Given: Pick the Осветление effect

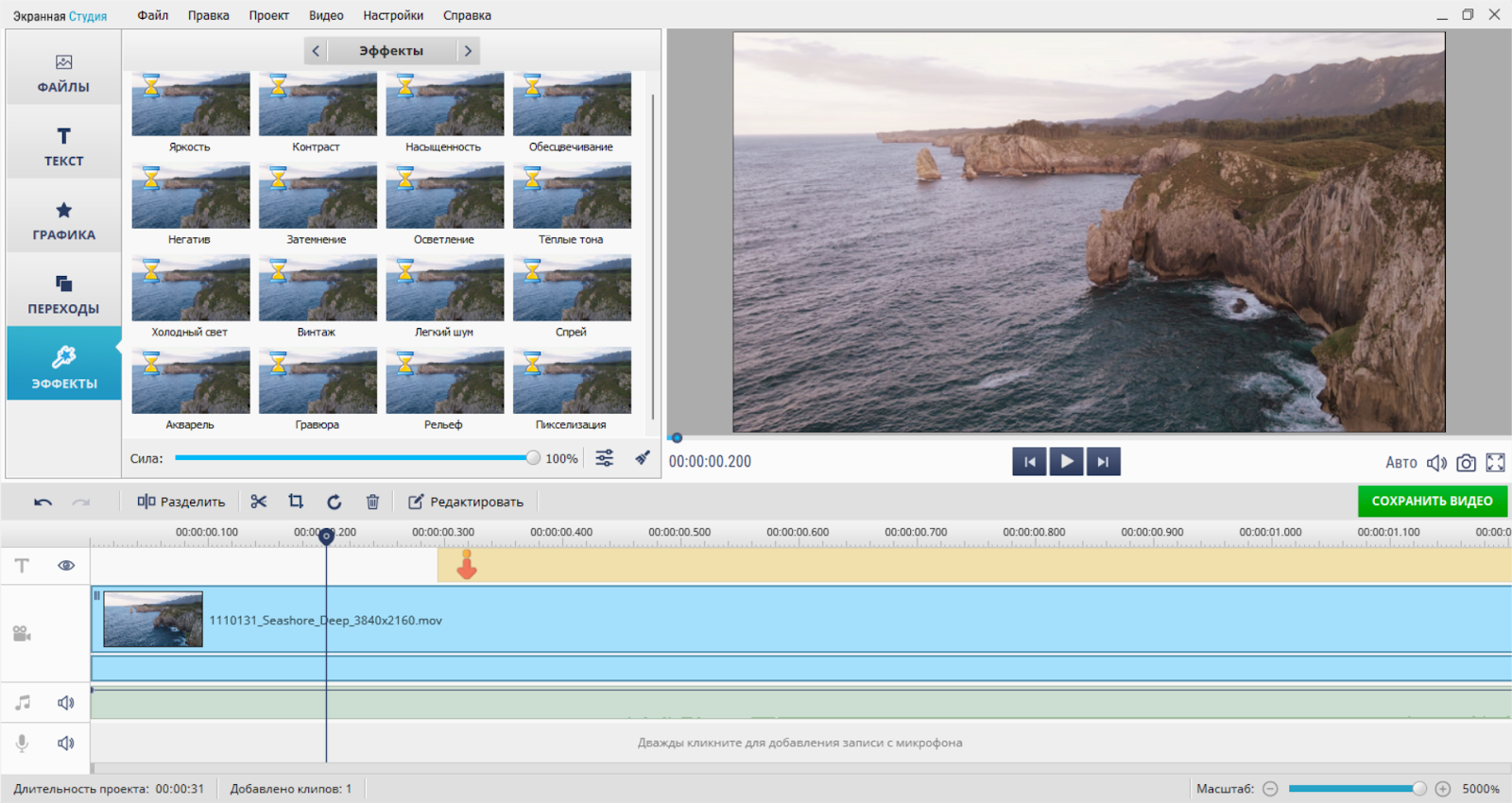Looking at the screenshot, I should [x=445, y=196].
